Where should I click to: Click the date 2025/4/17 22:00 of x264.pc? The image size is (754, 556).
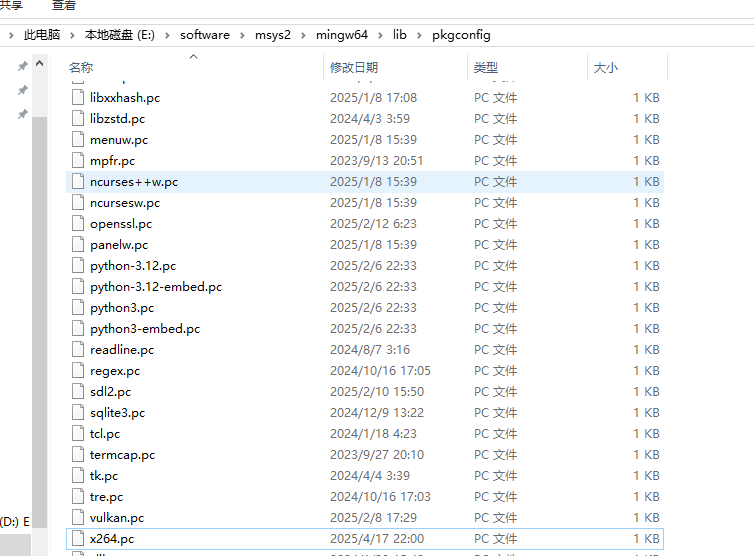(377, 539)
